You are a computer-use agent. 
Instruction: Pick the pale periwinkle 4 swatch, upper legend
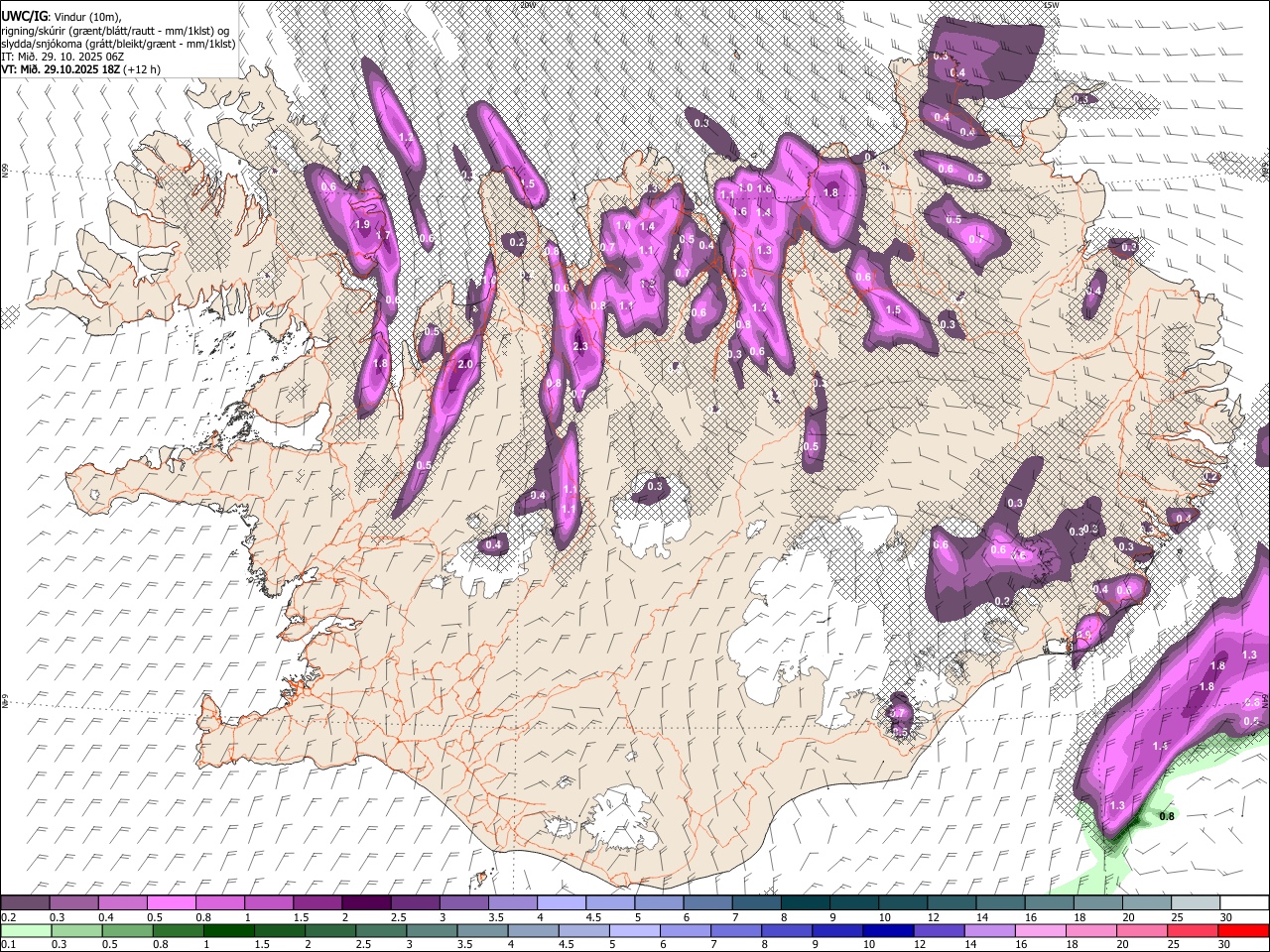tap(562, 903)
